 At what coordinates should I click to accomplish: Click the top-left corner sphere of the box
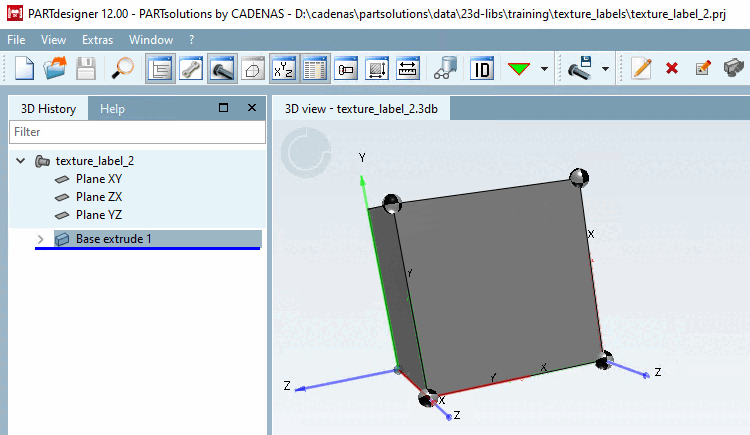tap(392, 204)
